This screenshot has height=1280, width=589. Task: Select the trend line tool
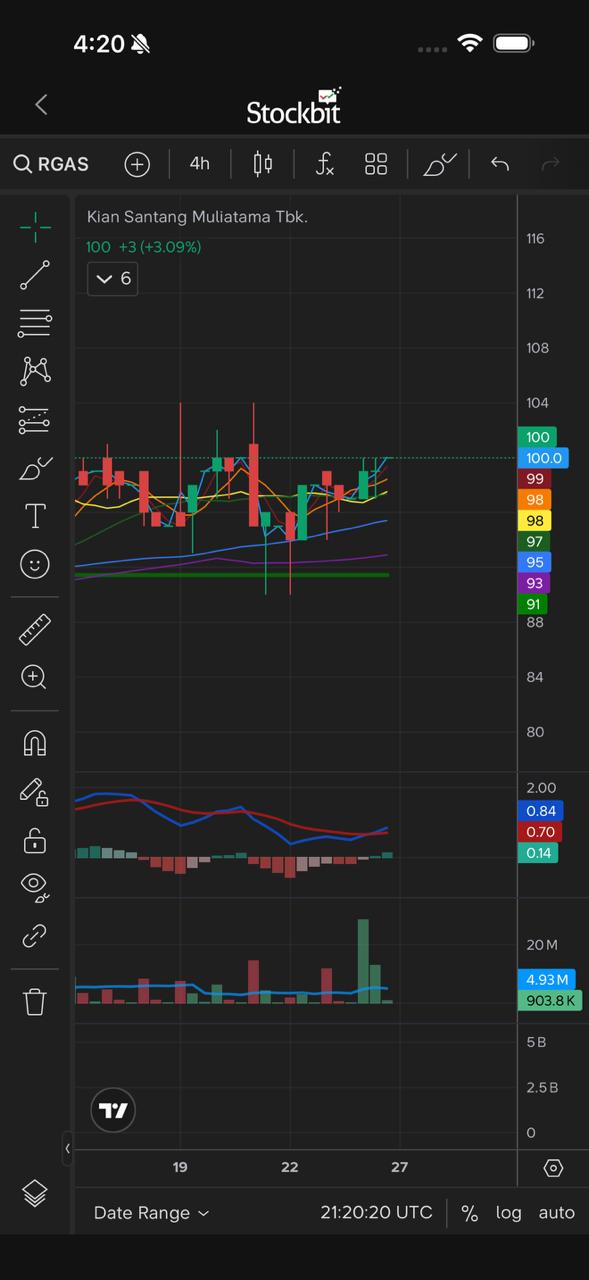(35, 275)
